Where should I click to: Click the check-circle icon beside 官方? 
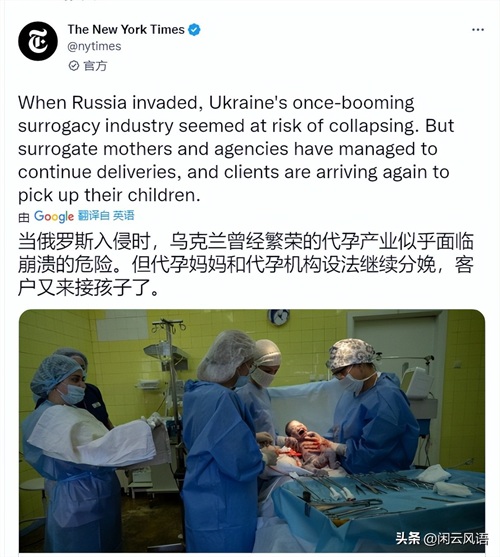tap(74, 66)
